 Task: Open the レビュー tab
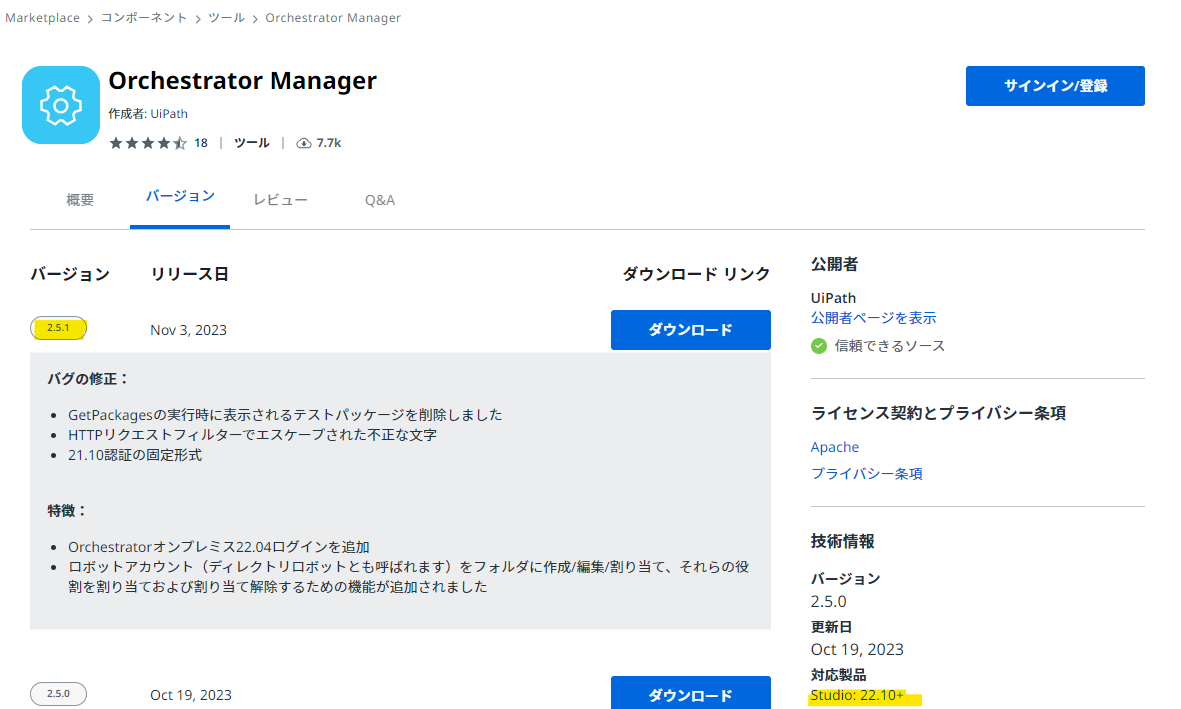coord(281,199)
